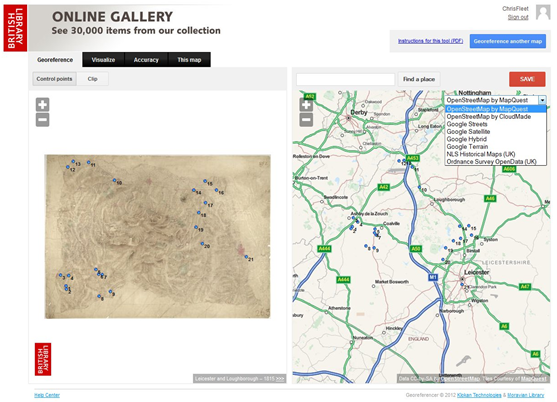Click the British Library logo below historical map
557x402 pixels.
pyautogui.click(x=43, y=359)
